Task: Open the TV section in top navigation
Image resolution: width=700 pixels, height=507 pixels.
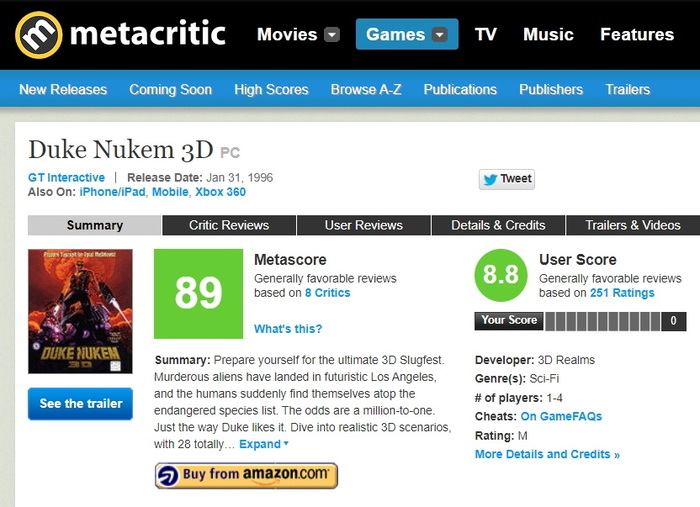Action: [x=486, y=34]
